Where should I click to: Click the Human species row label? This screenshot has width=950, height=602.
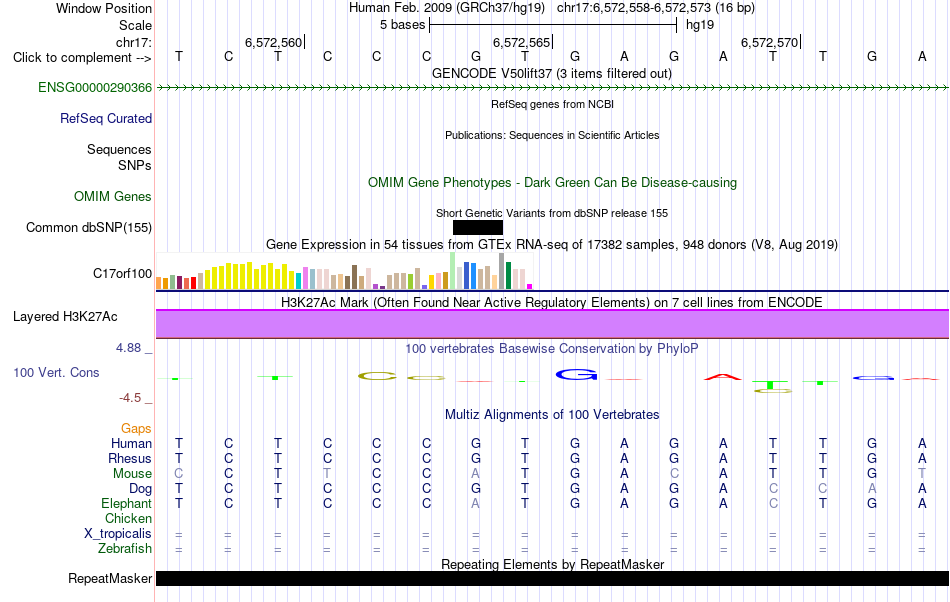(x=131, y=443)
